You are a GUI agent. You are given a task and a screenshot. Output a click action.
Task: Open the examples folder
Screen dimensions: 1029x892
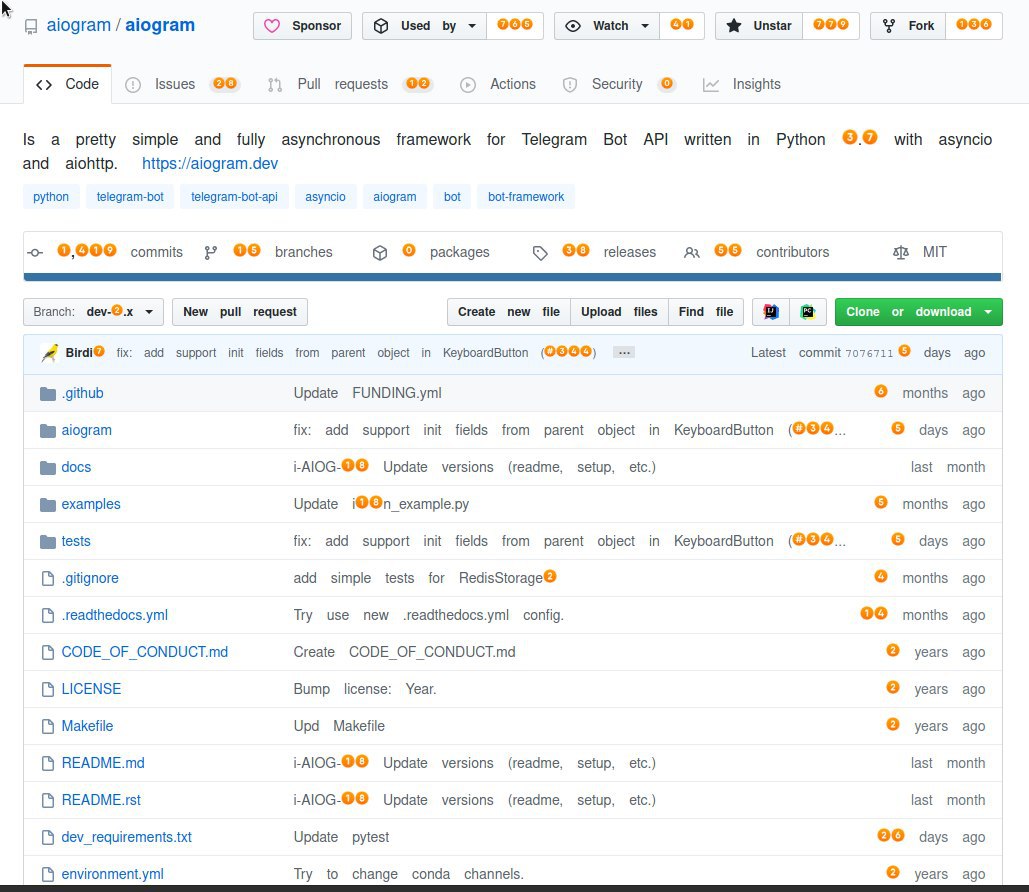click(x=91, y=504)
